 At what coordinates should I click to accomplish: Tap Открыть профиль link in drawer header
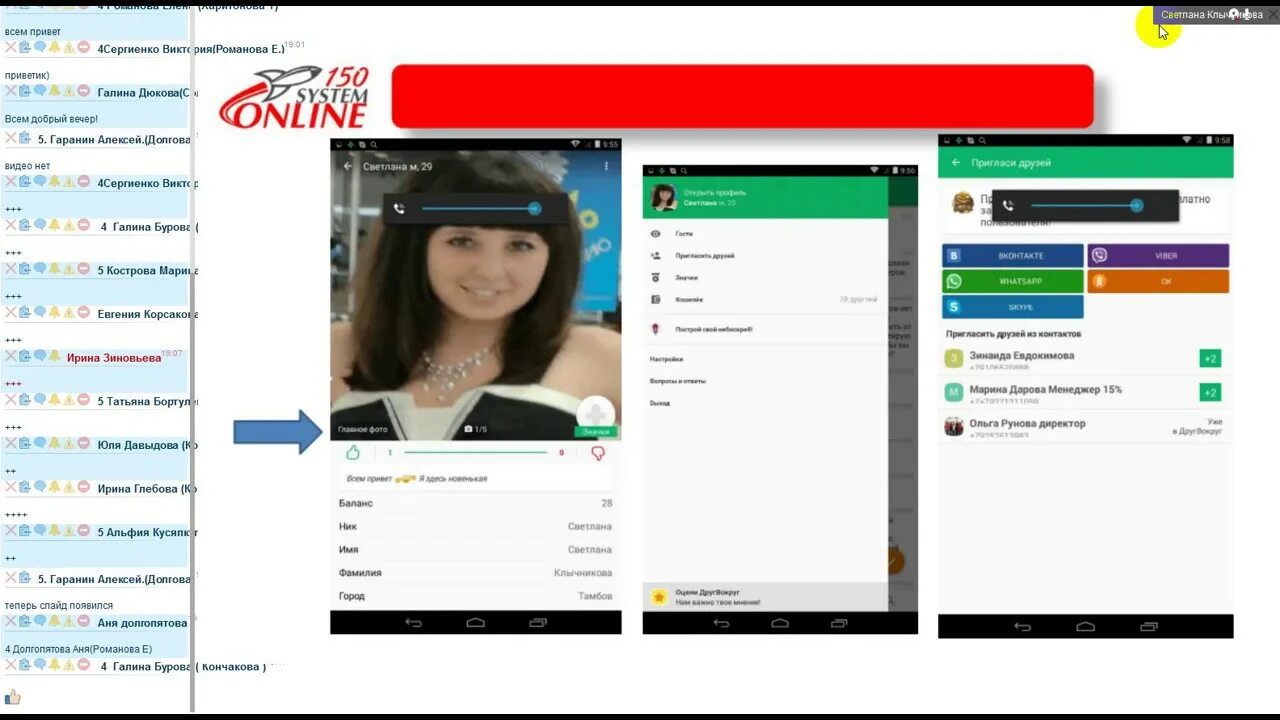714,192
